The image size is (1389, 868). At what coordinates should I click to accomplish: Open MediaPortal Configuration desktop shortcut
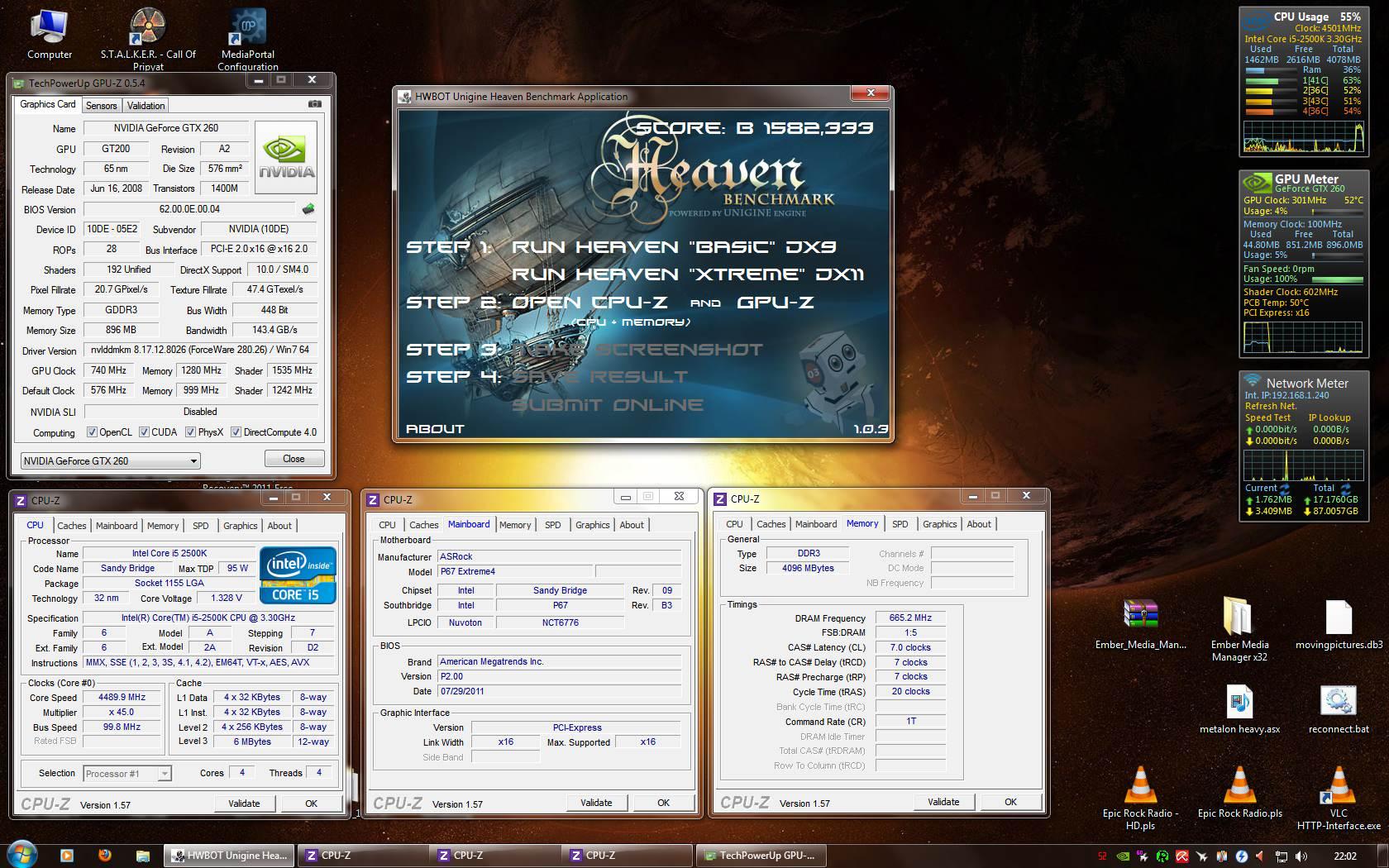(x=248, y=38)
